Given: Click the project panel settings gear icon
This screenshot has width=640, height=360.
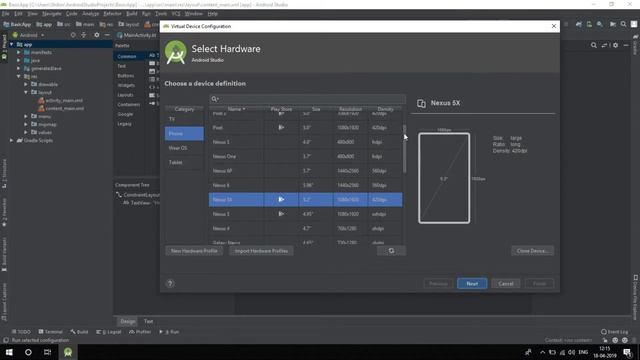Looking at the screenshot, I should tap(97, 35).
